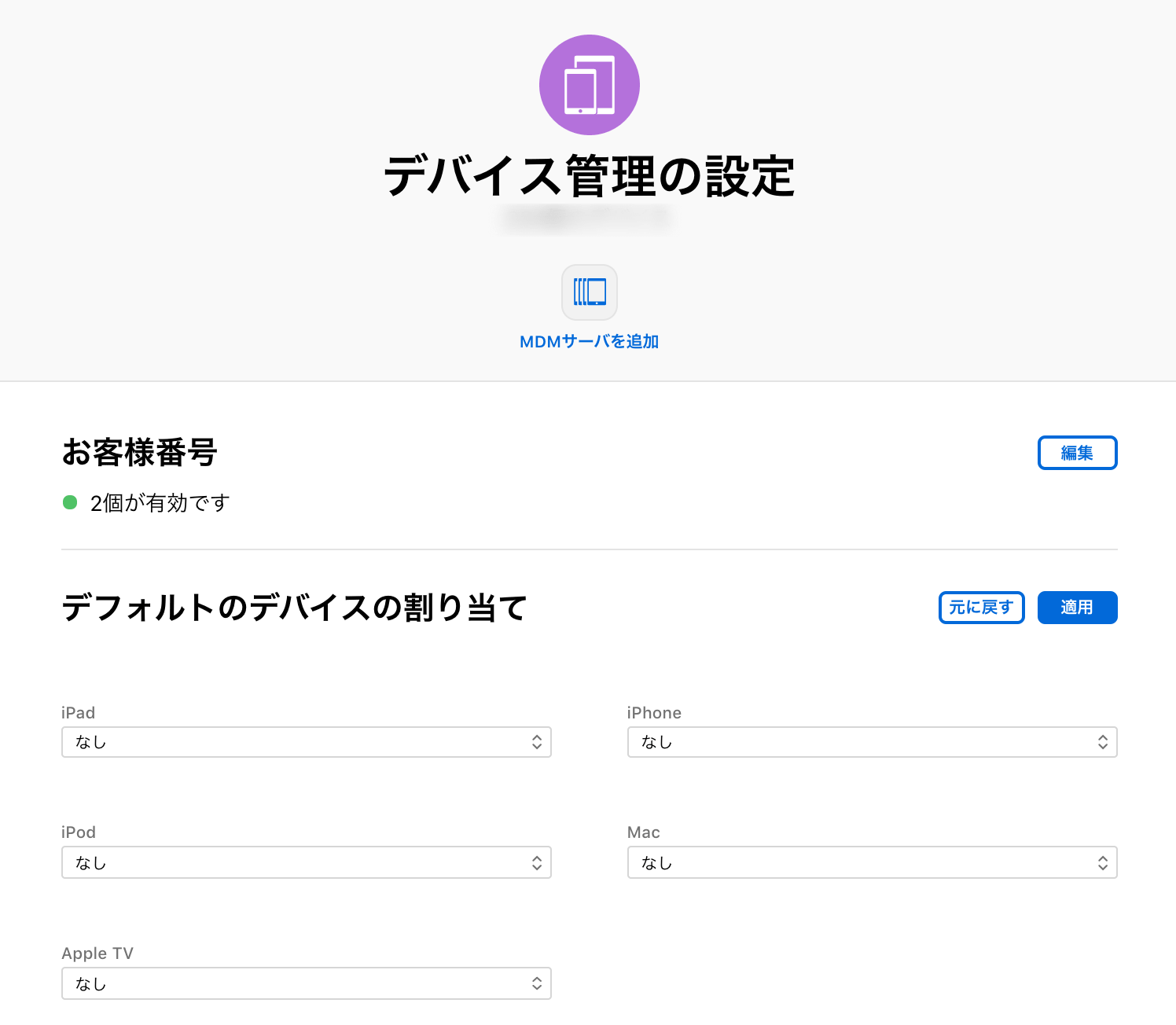Click the Mac field label
The height and width of the screenshot is (1025, 1176).
tap(644, 832)
